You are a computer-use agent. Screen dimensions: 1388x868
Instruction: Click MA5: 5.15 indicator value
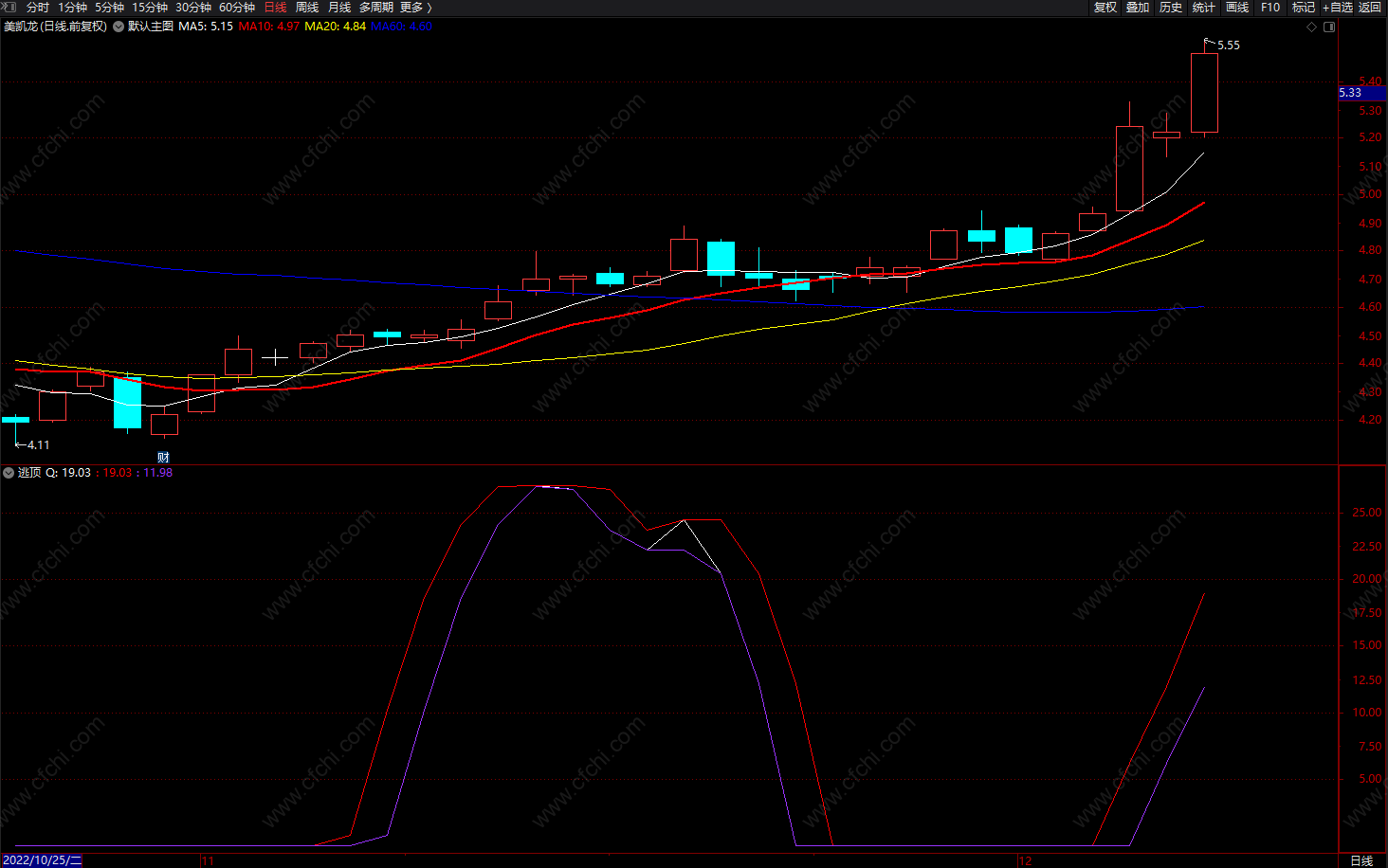point(206,27)
